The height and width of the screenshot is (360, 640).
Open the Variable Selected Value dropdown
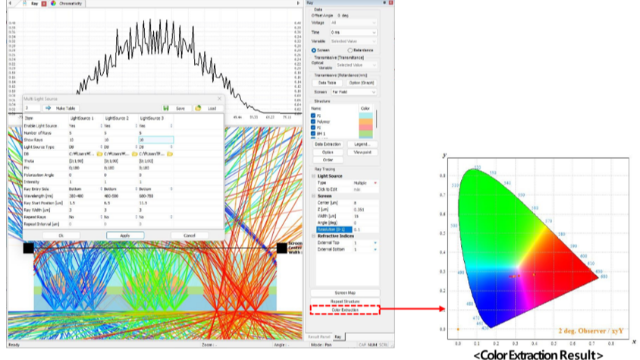(353, 41)
